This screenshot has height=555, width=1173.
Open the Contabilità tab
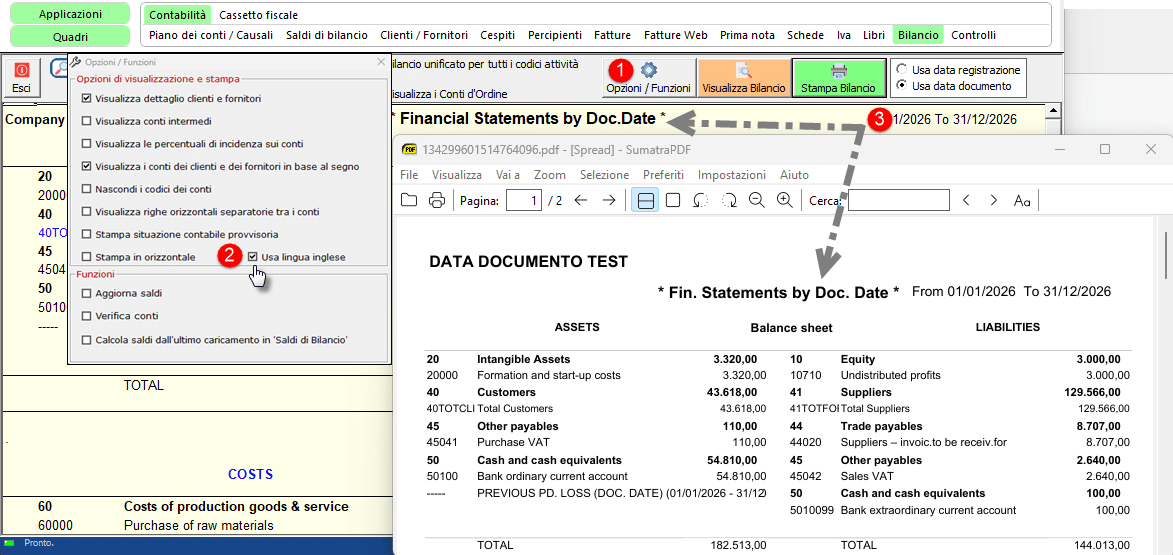tap(176, 14)
